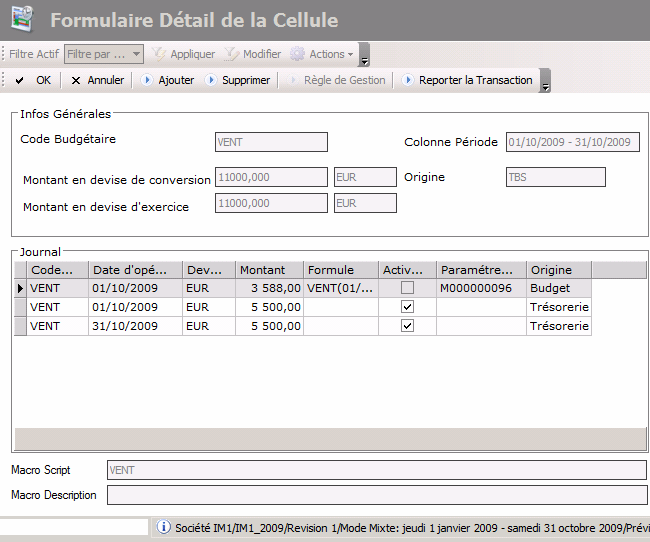The height and width of the screenshot is (542, 650).
Task: Uncheck Activ for 31/10/2009 row
Action: point(407,326)
